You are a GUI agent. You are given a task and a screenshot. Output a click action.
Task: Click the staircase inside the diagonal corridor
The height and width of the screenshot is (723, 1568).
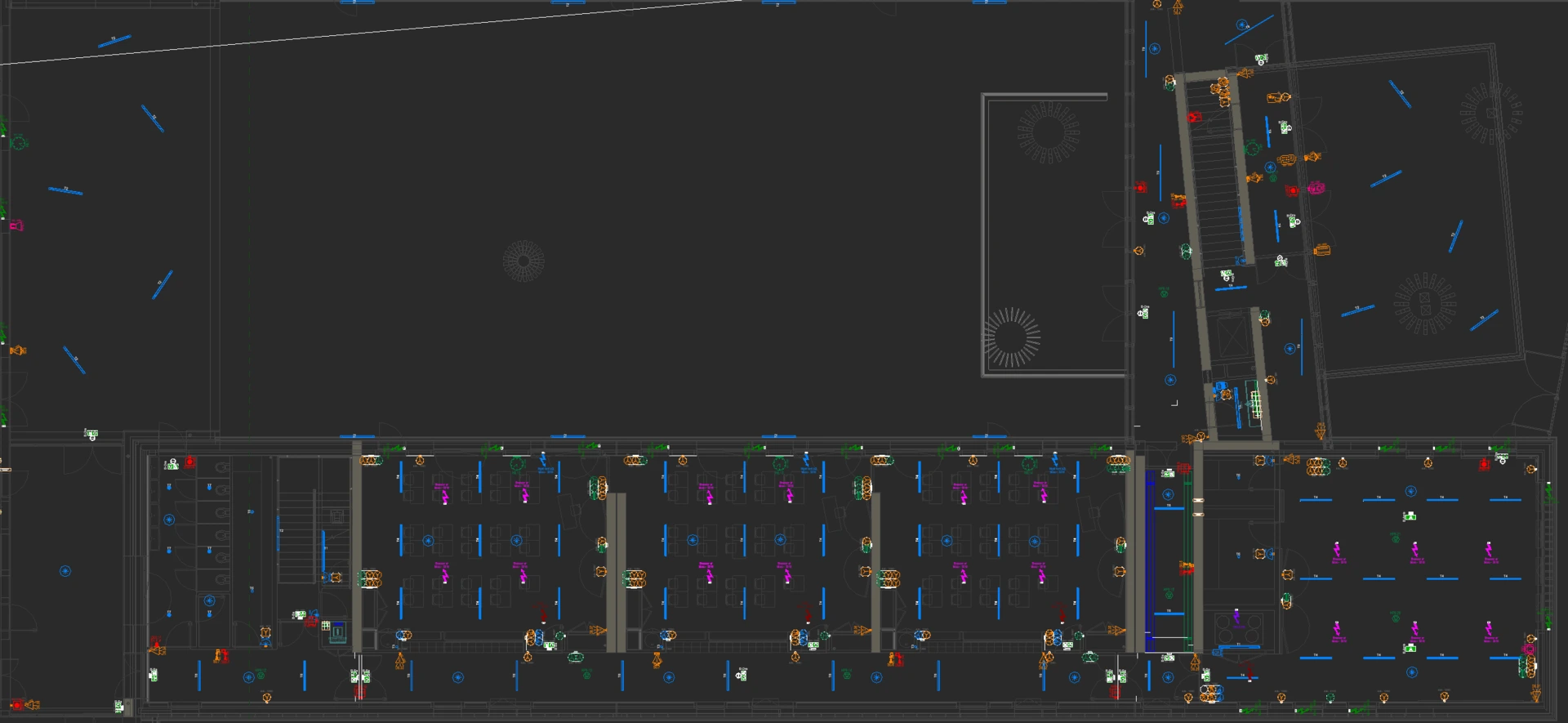[1216, 172]
